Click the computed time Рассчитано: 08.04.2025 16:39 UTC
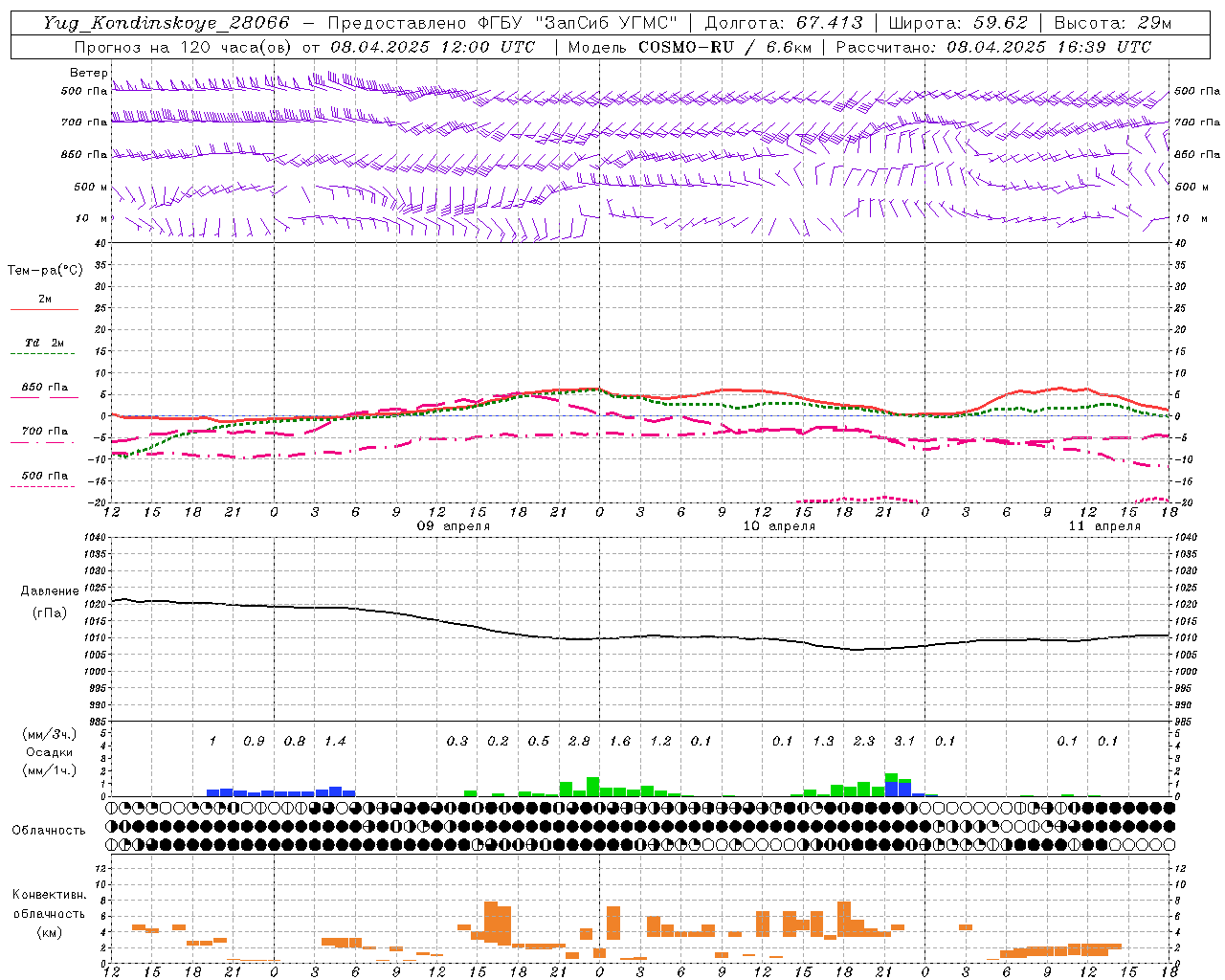Image resolution: width=1225 pixels, height=980 pixels. [993, 47]
